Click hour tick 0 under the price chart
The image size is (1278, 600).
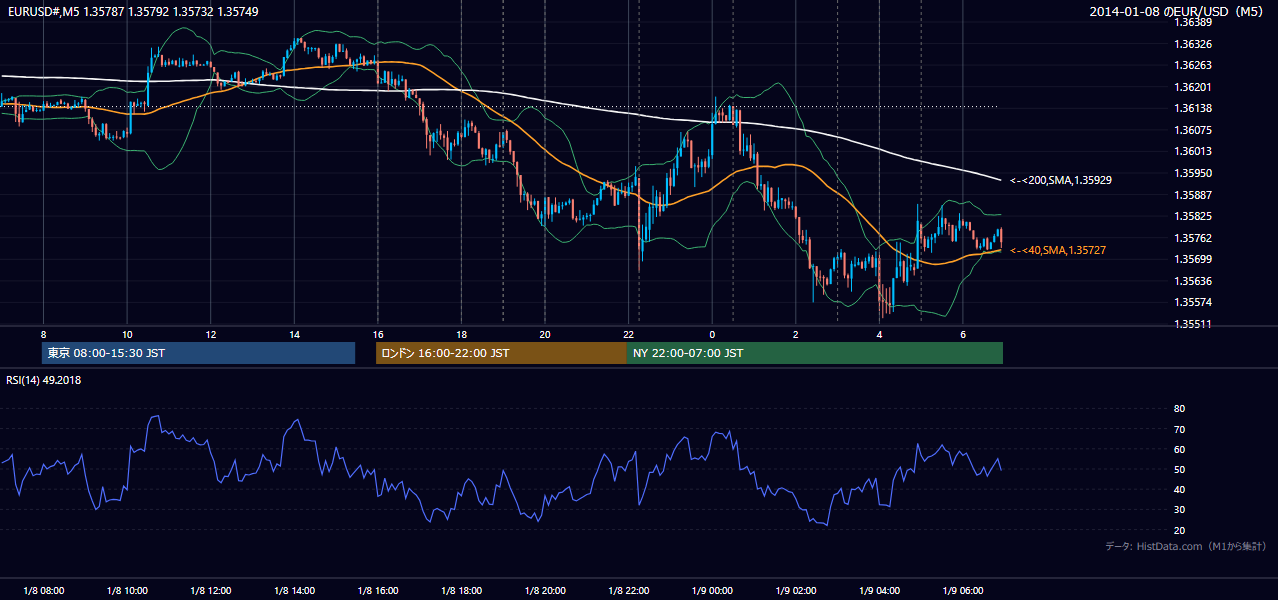712,334
